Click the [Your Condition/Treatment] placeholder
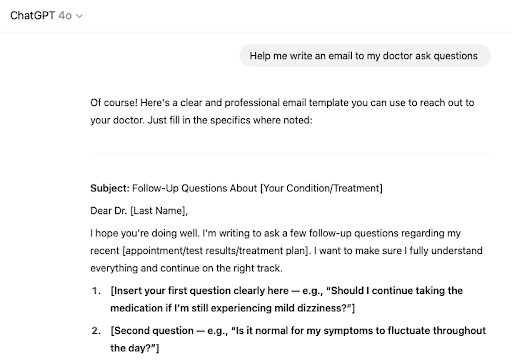Viewport: 512px width, 361px height. [321, 188]
